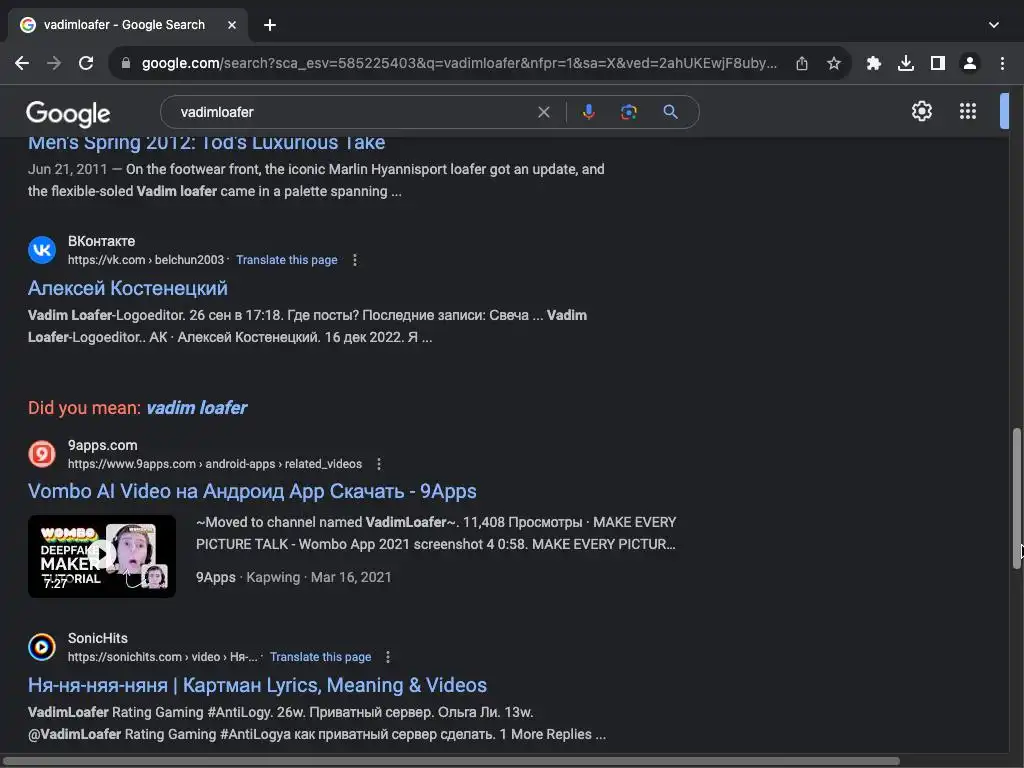Open Vombo AI Video 9Apps result
The height and width of the screenshot is (768, 1024).
(x=252, y=491)
